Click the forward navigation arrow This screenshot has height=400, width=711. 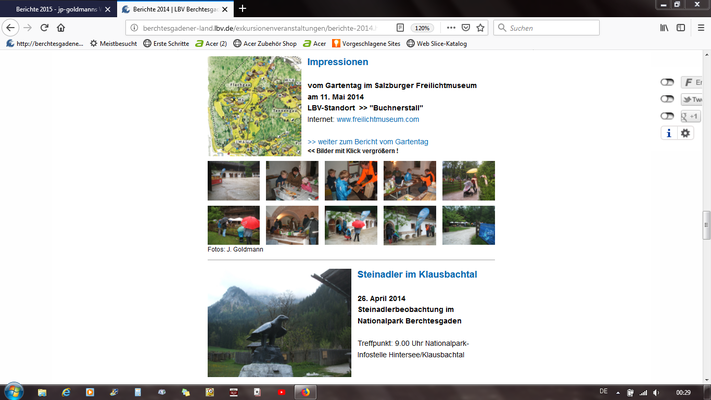point(28,28)
